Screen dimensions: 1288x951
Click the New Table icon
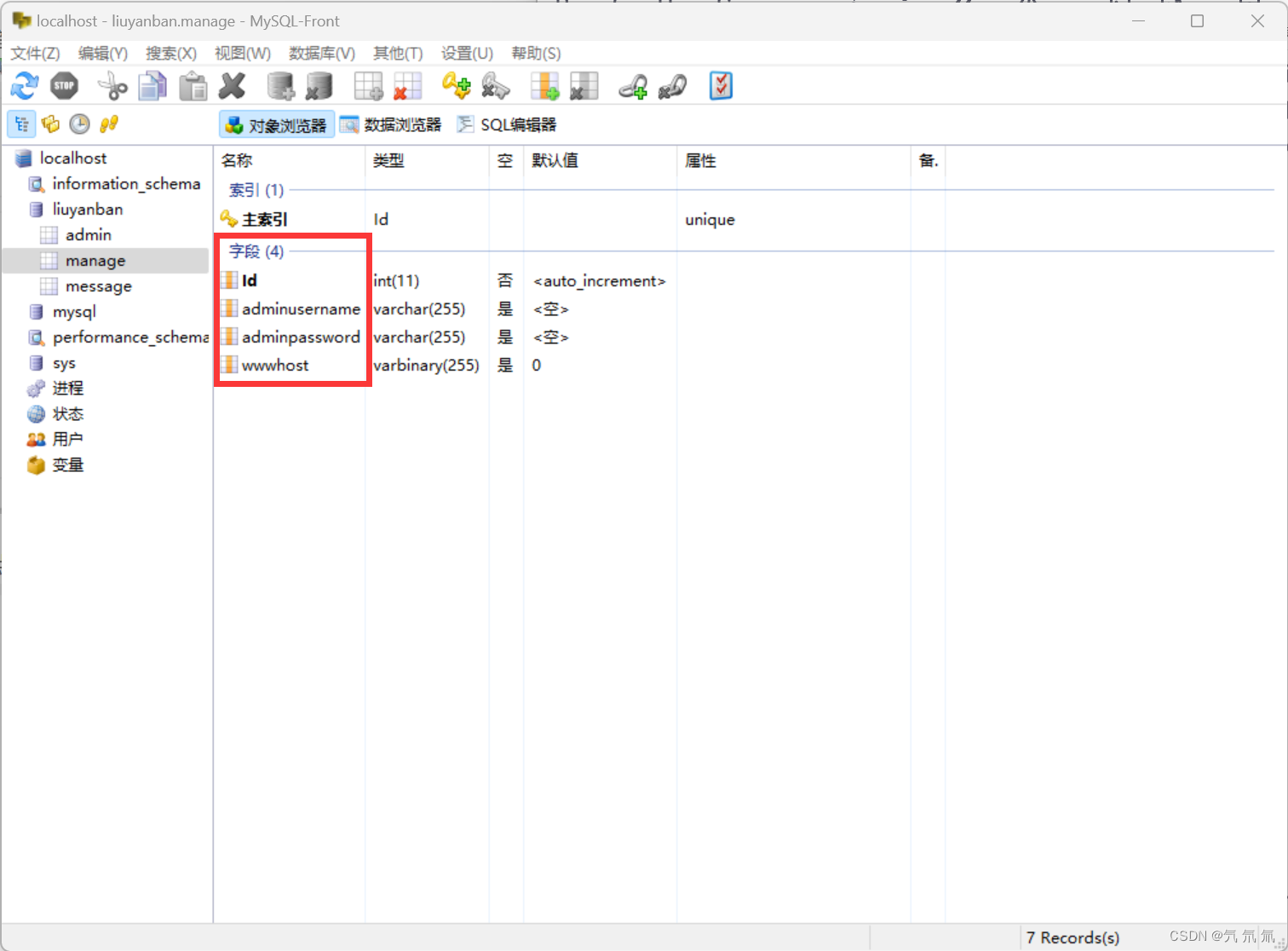[369, 85]
